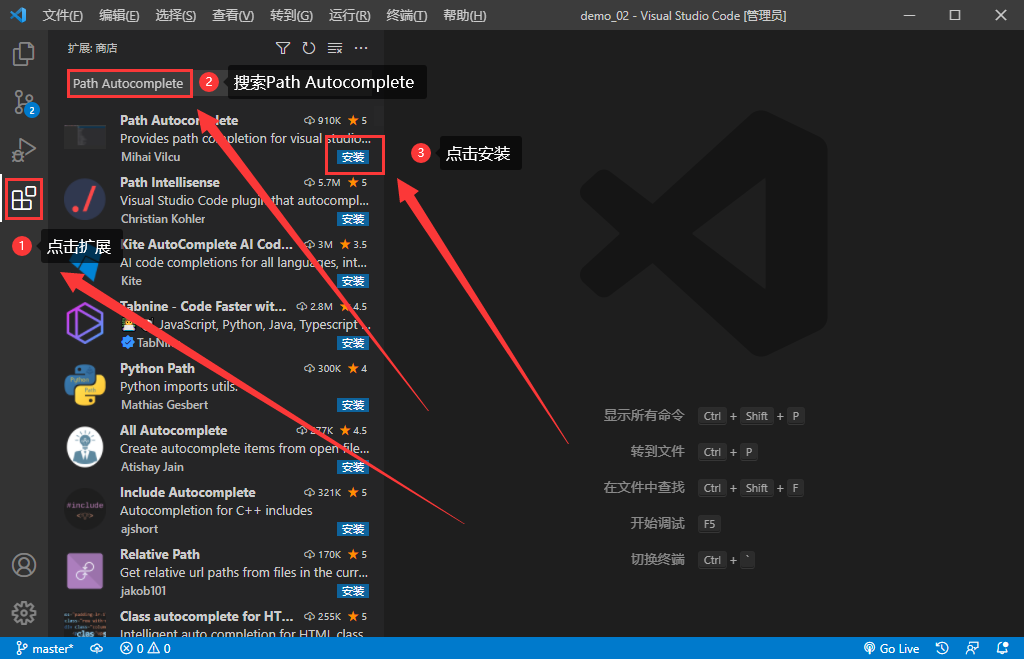
Task: Open the extensions panel more actions menu
Action: pyautogui.click(x=361, y=48)
